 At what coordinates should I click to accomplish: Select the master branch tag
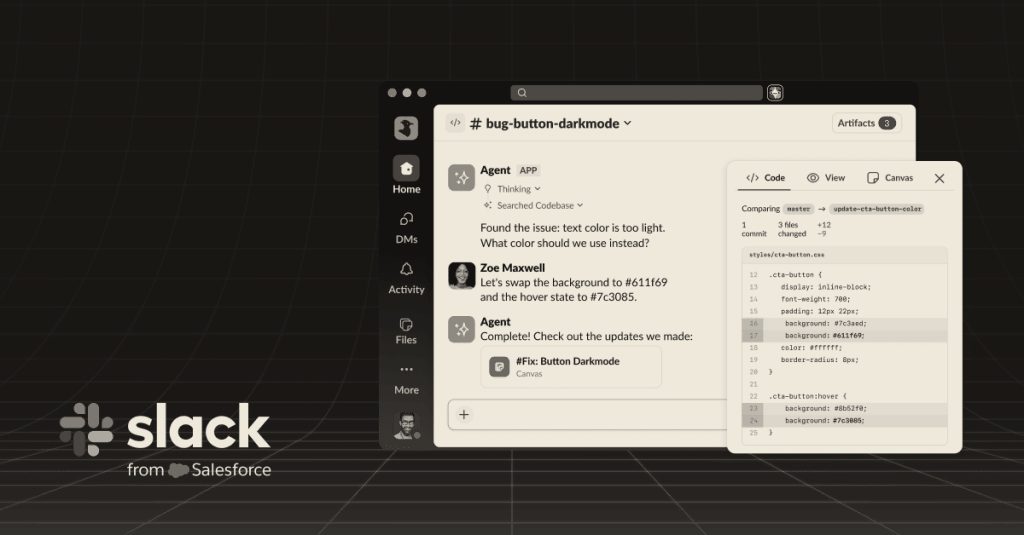(x=798, y=209)
